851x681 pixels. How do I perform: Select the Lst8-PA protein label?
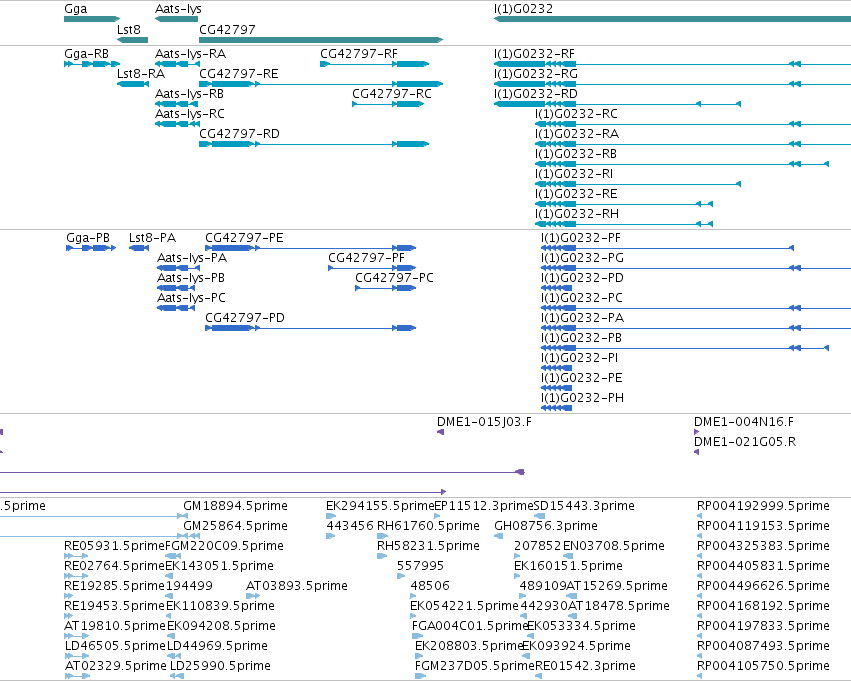pyautogui.click(x=153, y=238)
